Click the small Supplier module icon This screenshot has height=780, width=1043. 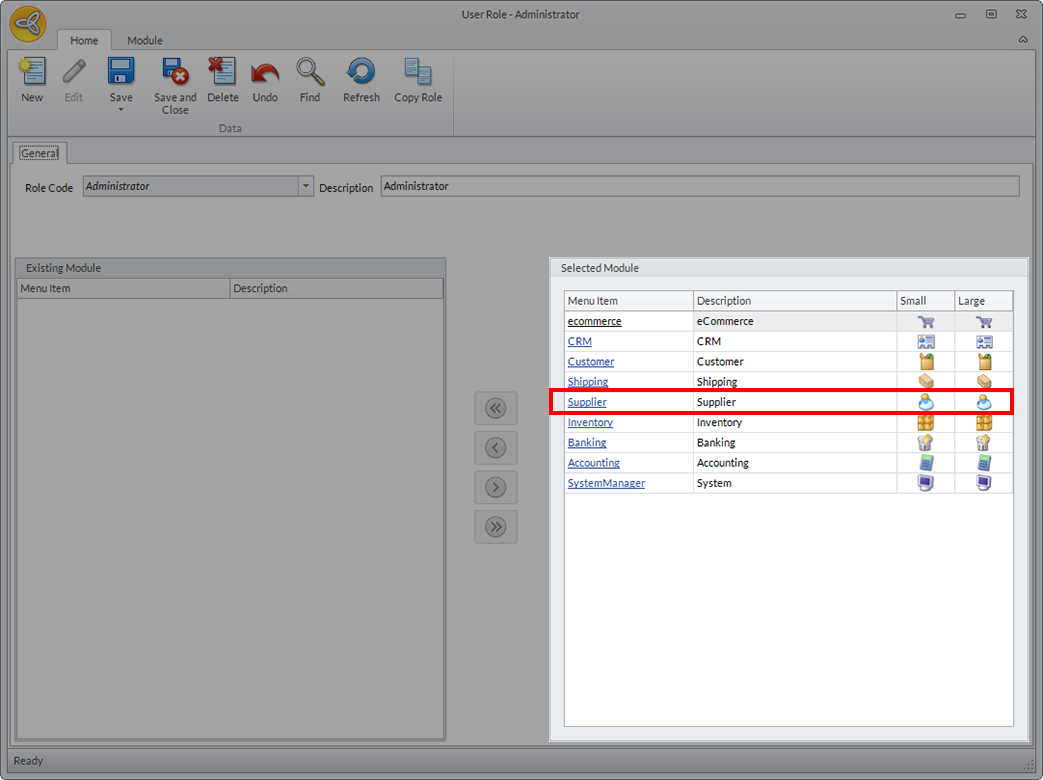[926, 402]
